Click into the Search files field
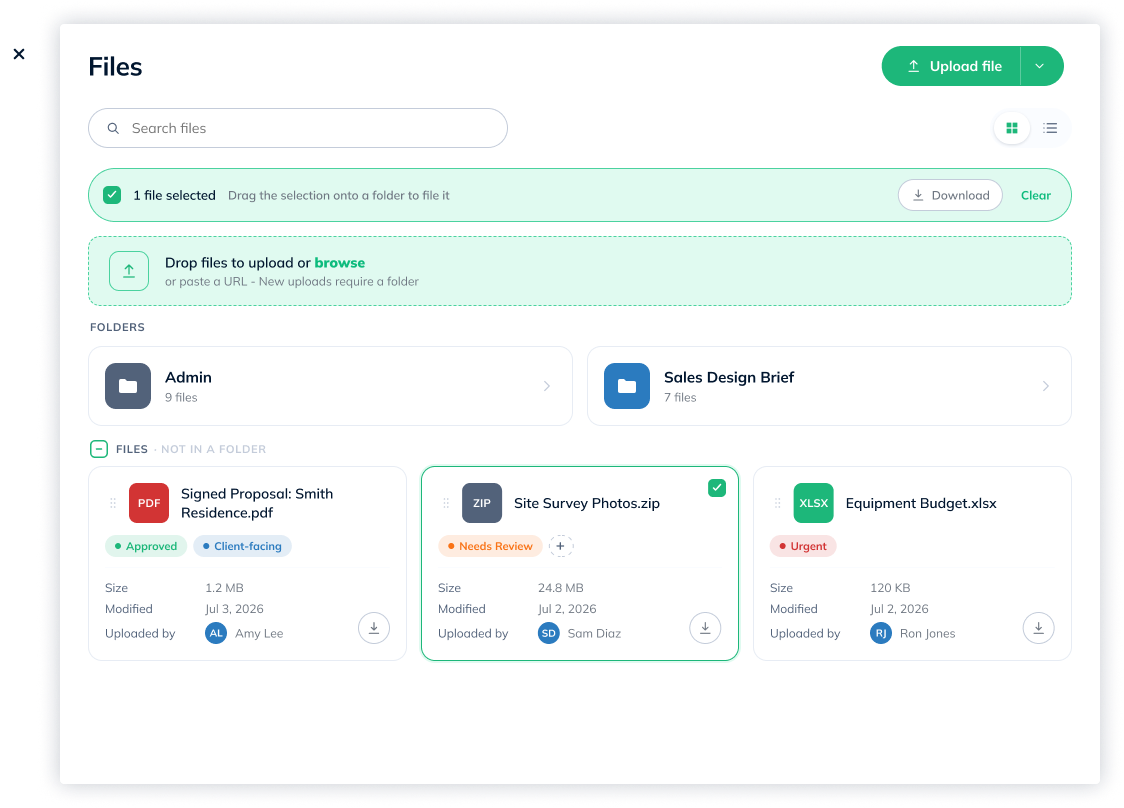 tap(297, 128)
